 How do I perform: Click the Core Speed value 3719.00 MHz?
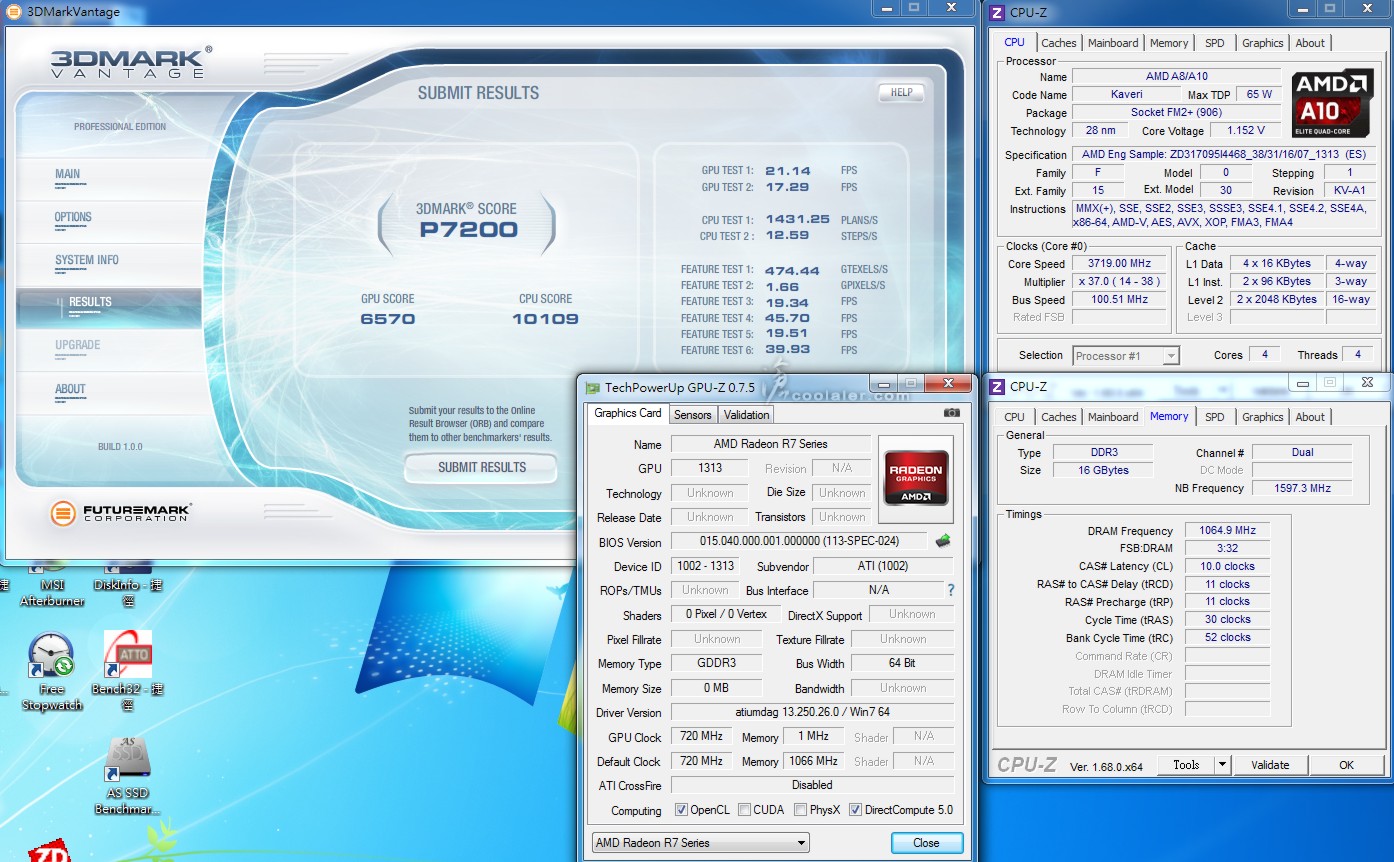[x=1119, y=264]
